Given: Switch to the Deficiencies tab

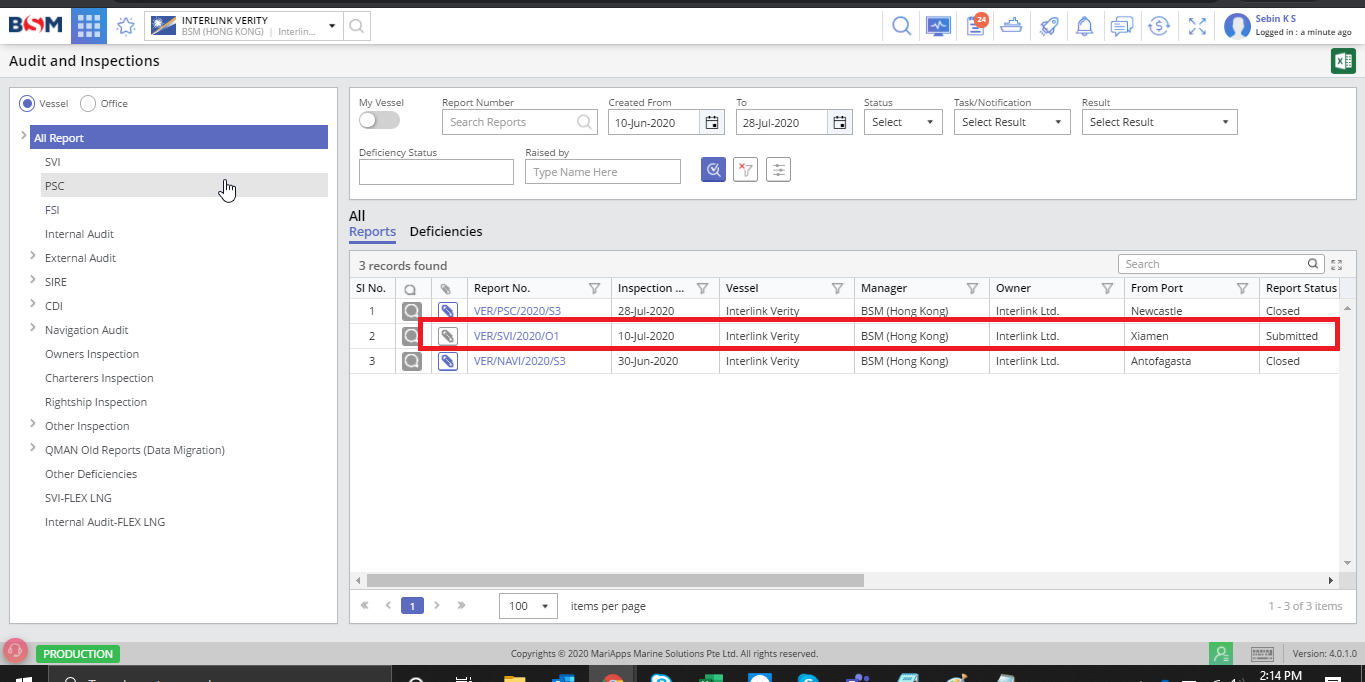Looking at the screenshot, I should [446, 231].
